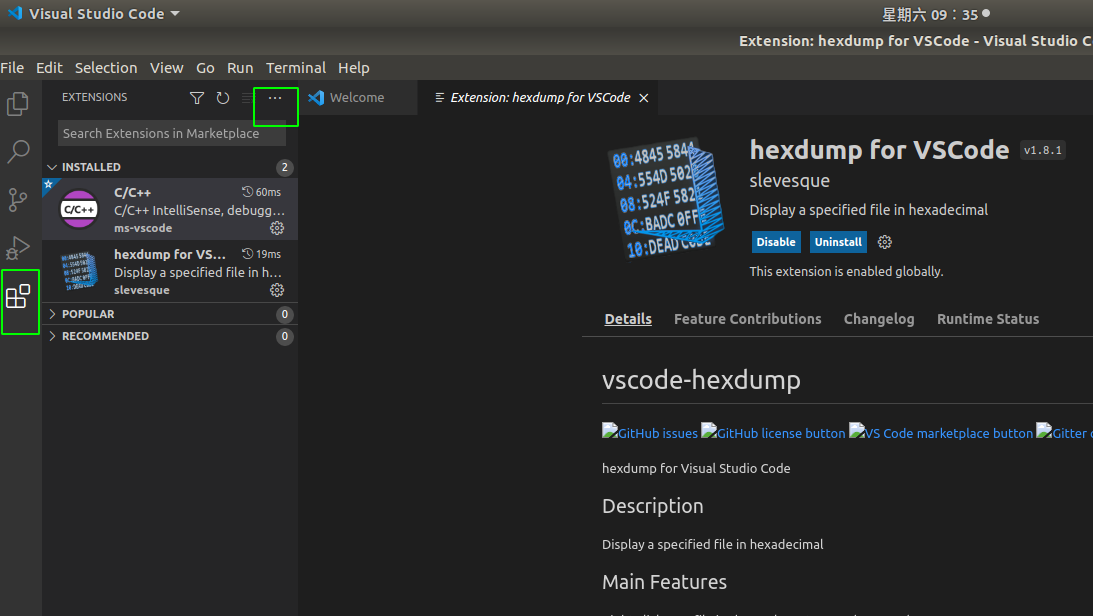
Task: Open Views and More Actions ellipsis
Action: pos(275,98)
